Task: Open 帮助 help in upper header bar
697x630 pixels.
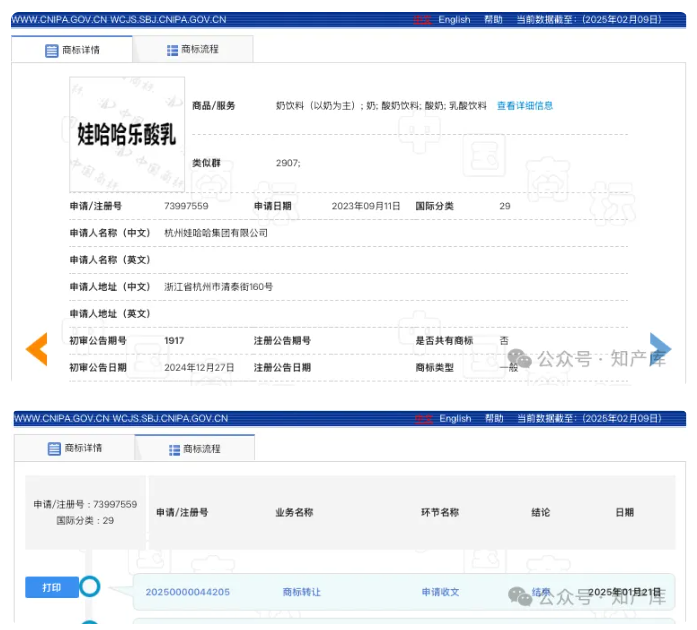Action: pyautogui.click(x=494, y=20)
